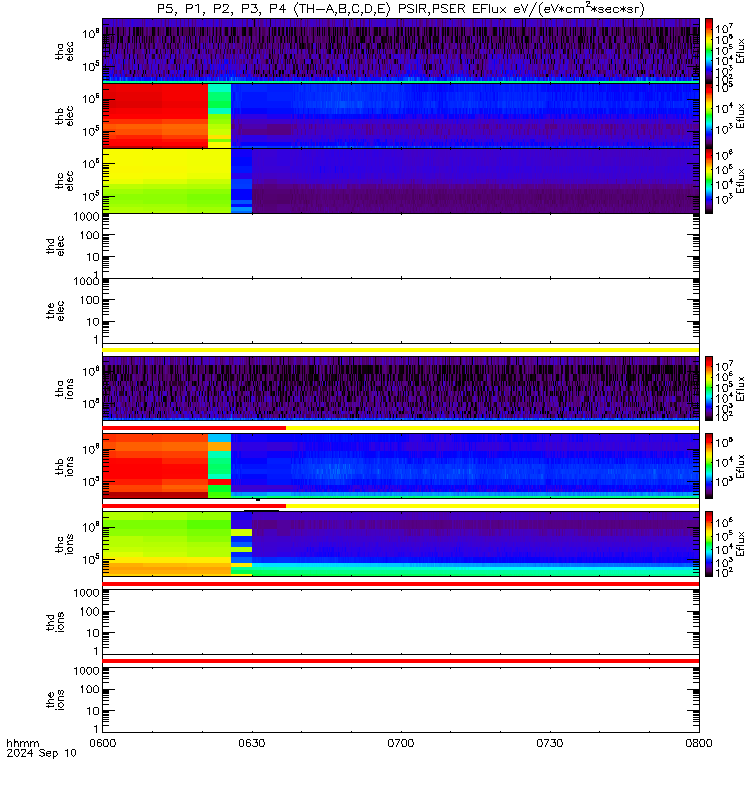The width and height of the screenshot is (750, 800).
Task: Select the 'thd ions' panel label
Action: (x=56, y=622)
